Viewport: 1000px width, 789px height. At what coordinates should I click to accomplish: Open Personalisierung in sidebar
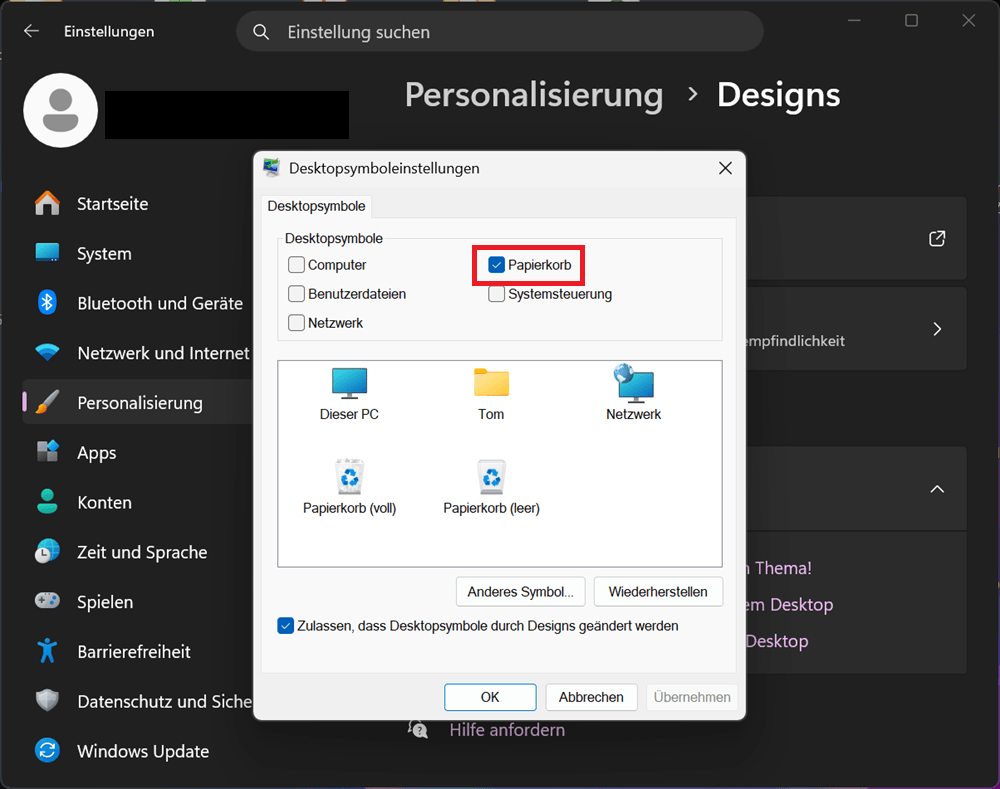[137, 403]
